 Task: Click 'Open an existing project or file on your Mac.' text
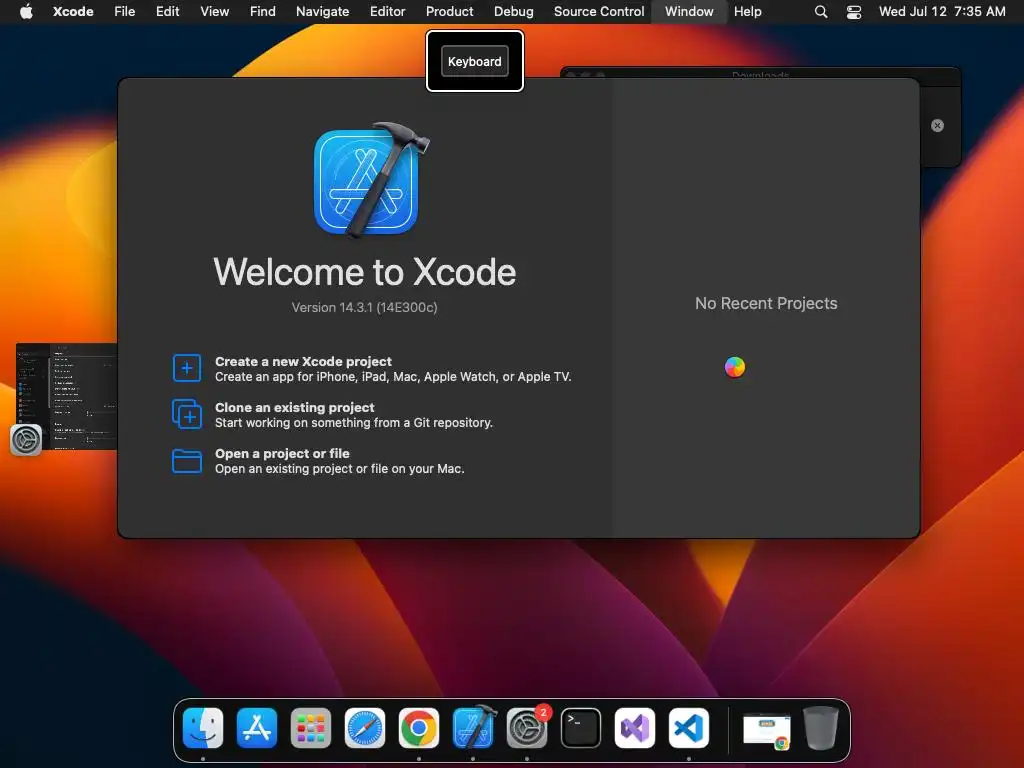(x=340, y=469)
